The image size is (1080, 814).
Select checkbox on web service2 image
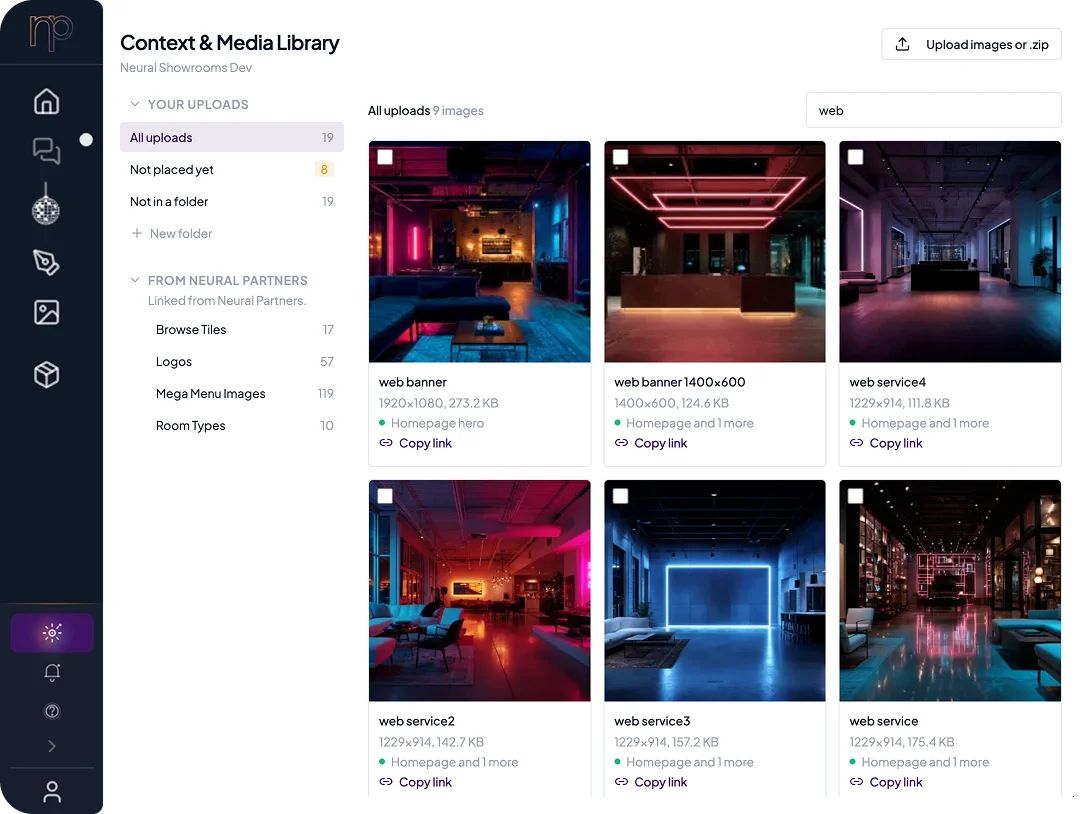(x=385, y=496)
